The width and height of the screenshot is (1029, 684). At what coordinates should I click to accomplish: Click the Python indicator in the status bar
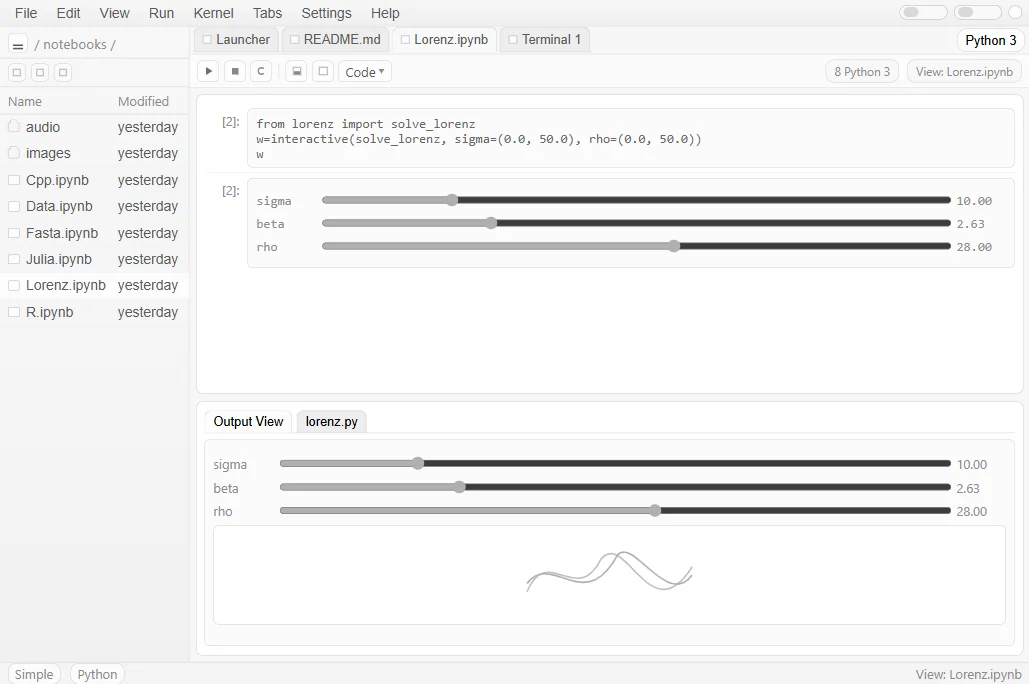[x=97, y=674]
